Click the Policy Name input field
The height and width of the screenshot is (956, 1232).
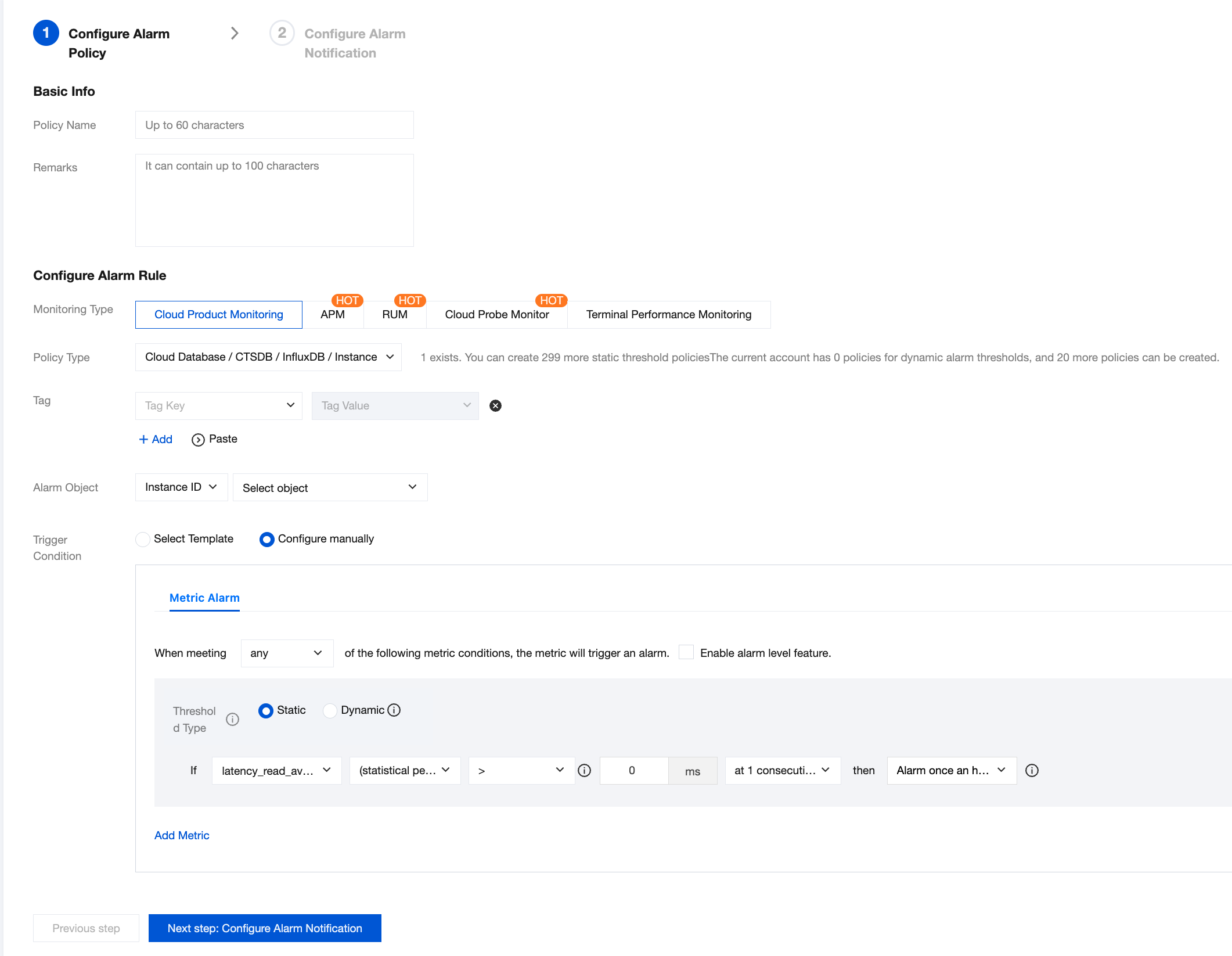click(274, 125)
